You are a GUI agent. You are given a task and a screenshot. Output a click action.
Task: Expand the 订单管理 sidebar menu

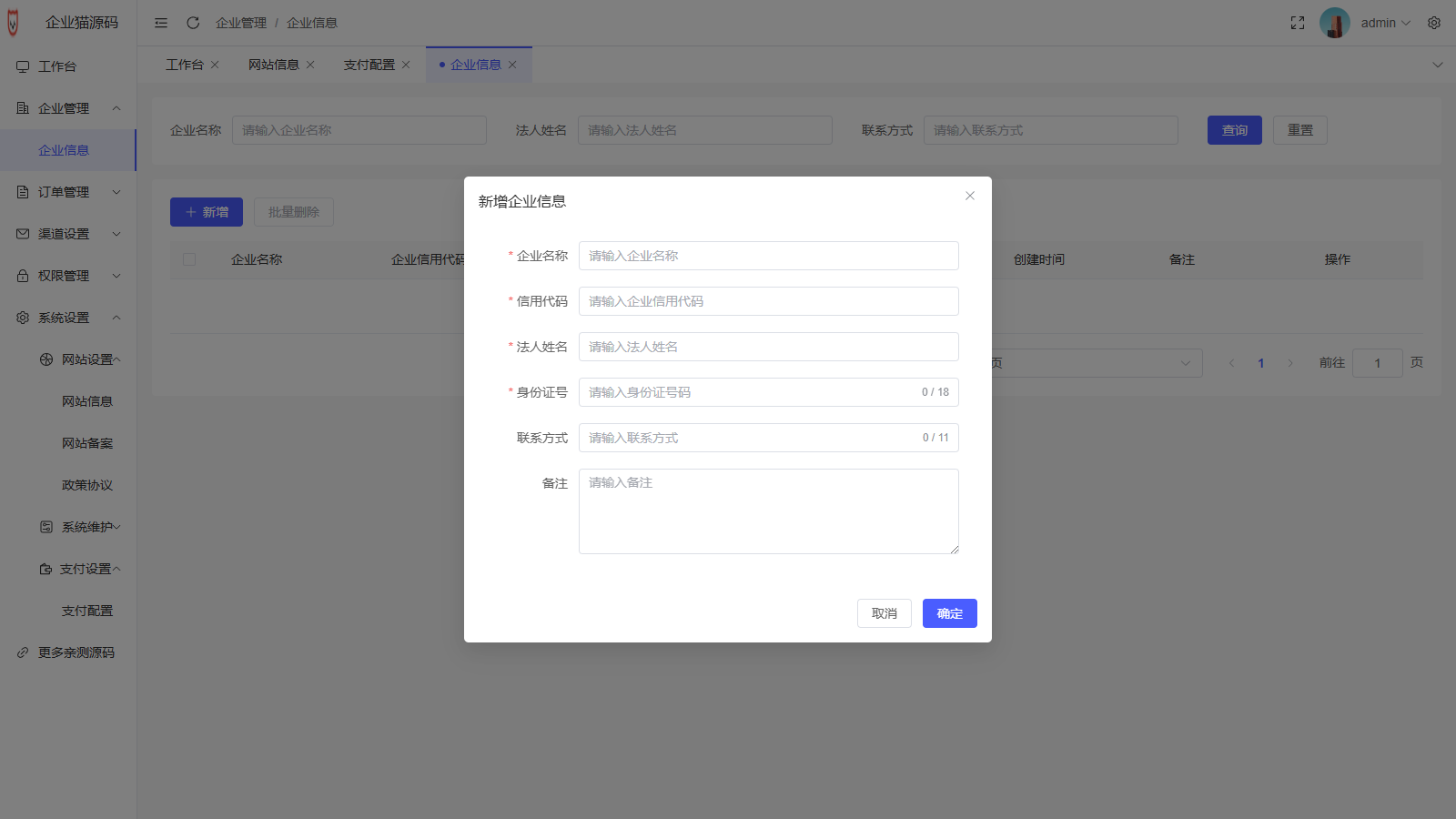pyautogui.click(x=68, y=192)
